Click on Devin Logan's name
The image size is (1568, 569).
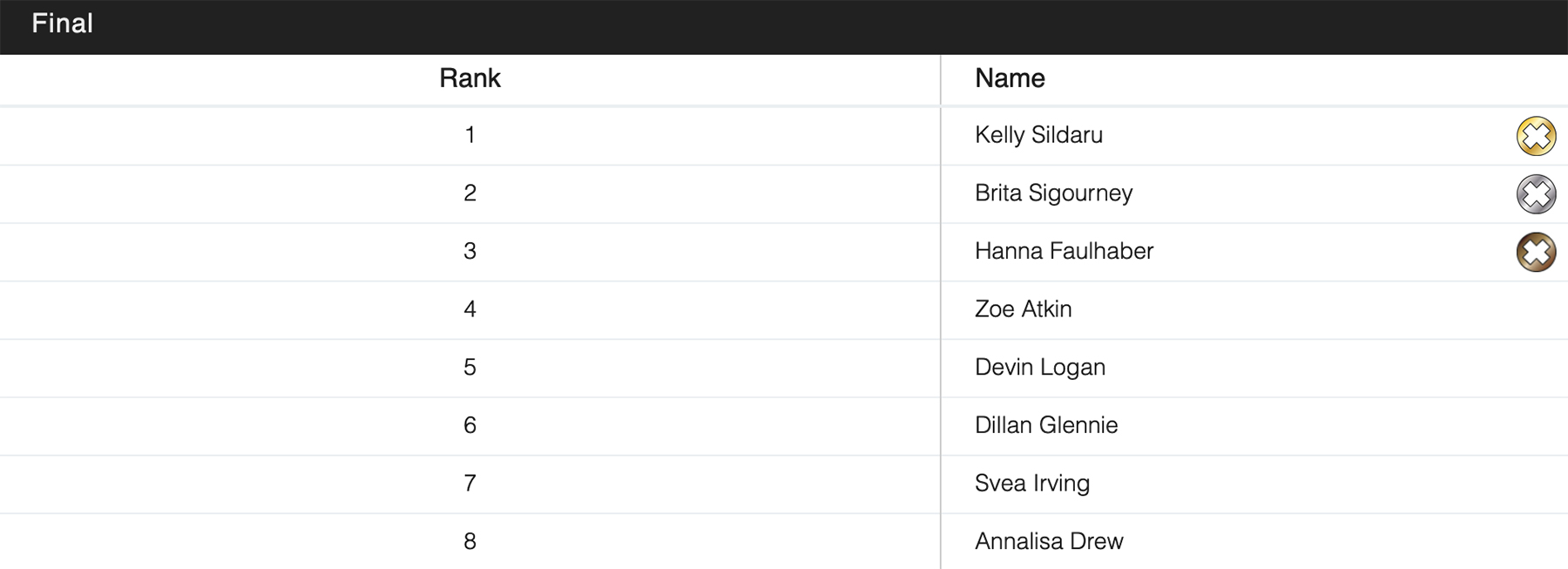(x=1039, y=367)
